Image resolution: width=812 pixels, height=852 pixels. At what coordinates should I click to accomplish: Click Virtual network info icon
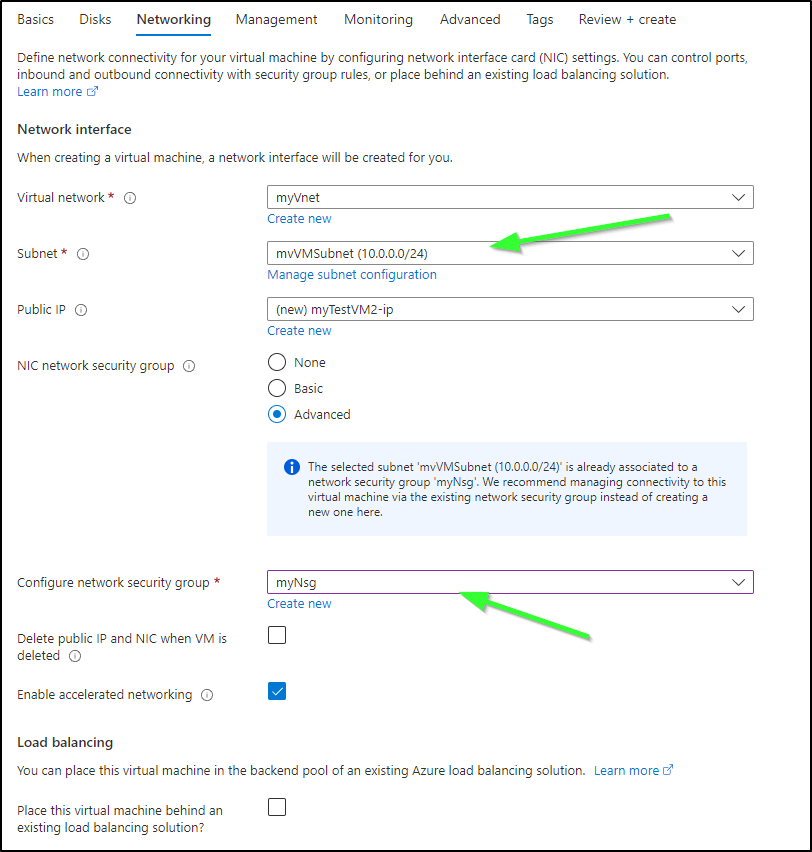tap(130, 198)
